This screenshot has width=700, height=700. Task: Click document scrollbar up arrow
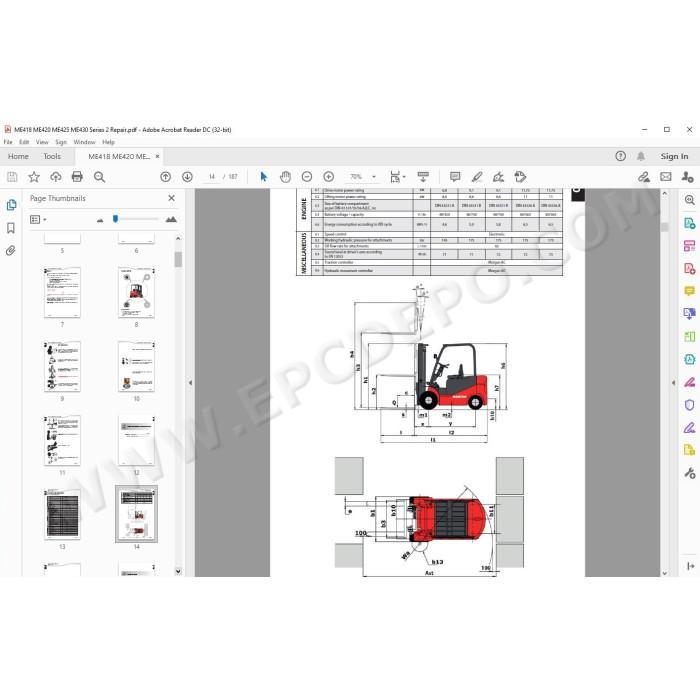click(x=664, y=193)
